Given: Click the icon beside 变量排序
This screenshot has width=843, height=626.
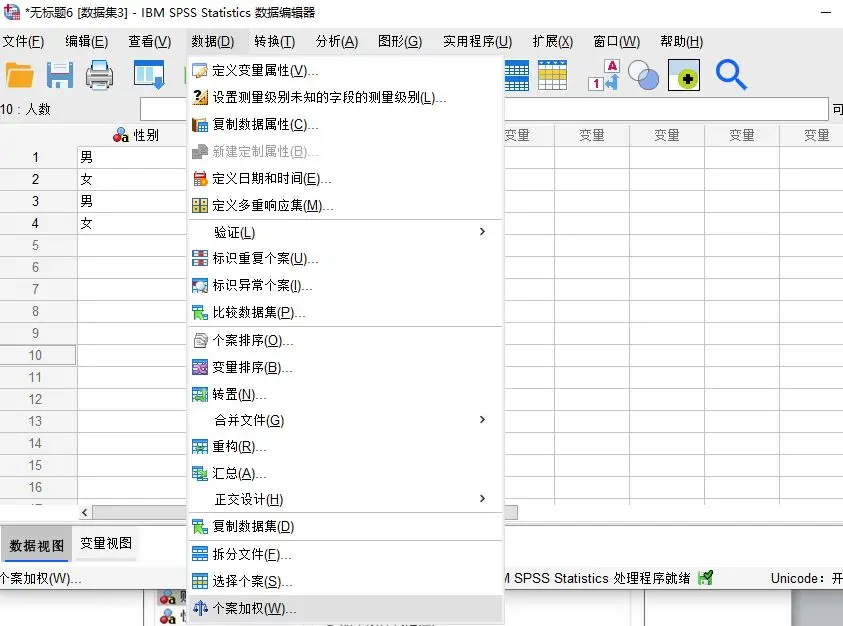Looking at the screenshot, I should coord(200,367).
